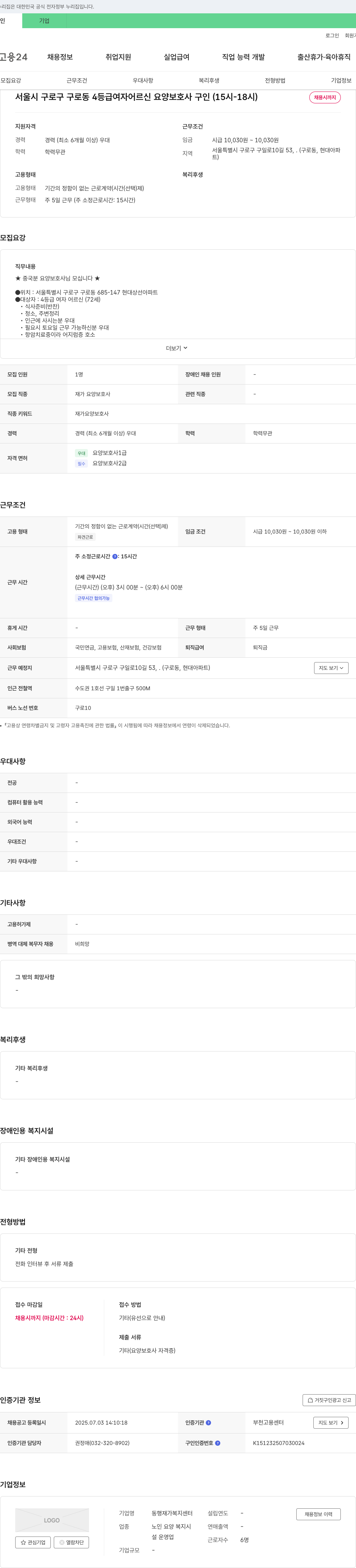Select the registration time 2025.07.03 14:10:18

[101, 1422]
